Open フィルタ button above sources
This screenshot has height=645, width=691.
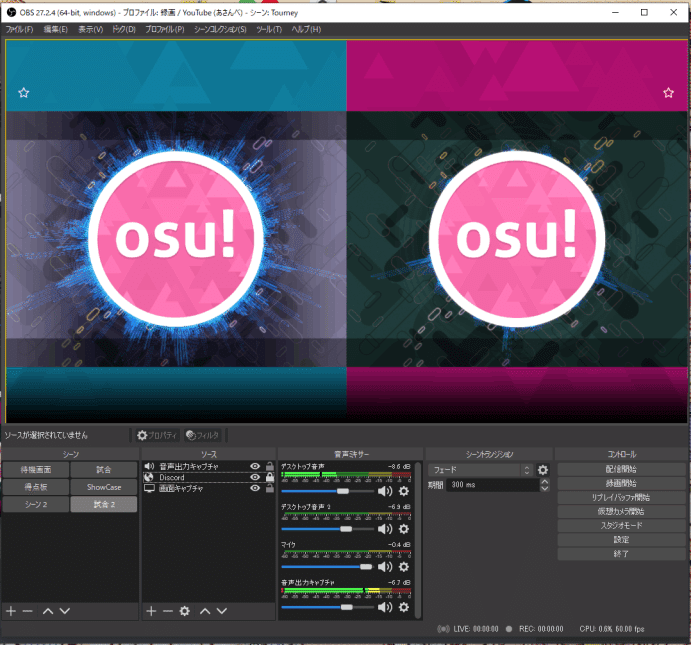pyautogui.click(x=203, y=435)
